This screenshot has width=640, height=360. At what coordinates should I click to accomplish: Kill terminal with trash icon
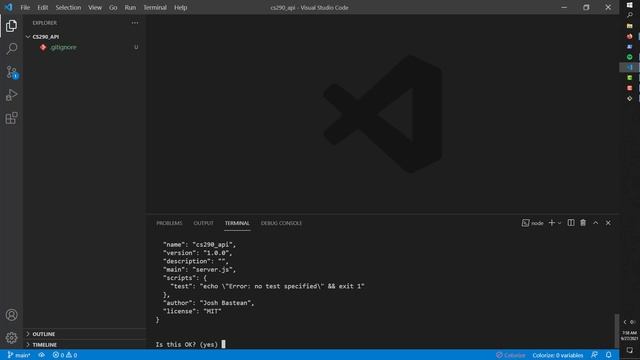[x=583, y=223]
